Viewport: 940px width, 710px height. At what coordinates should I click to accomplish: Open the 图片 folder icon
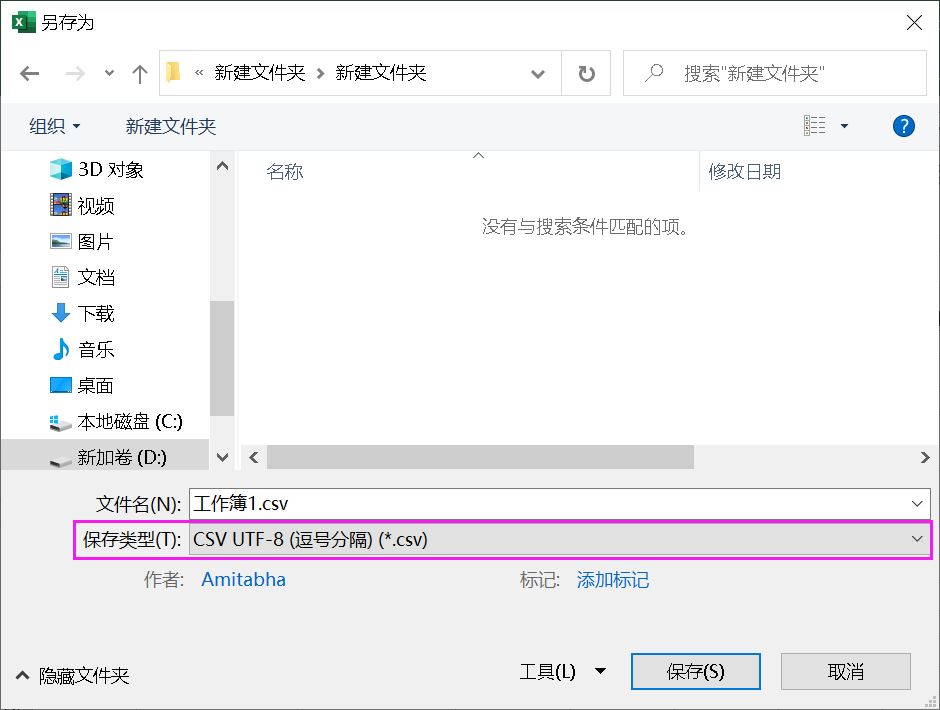[62, 241]
